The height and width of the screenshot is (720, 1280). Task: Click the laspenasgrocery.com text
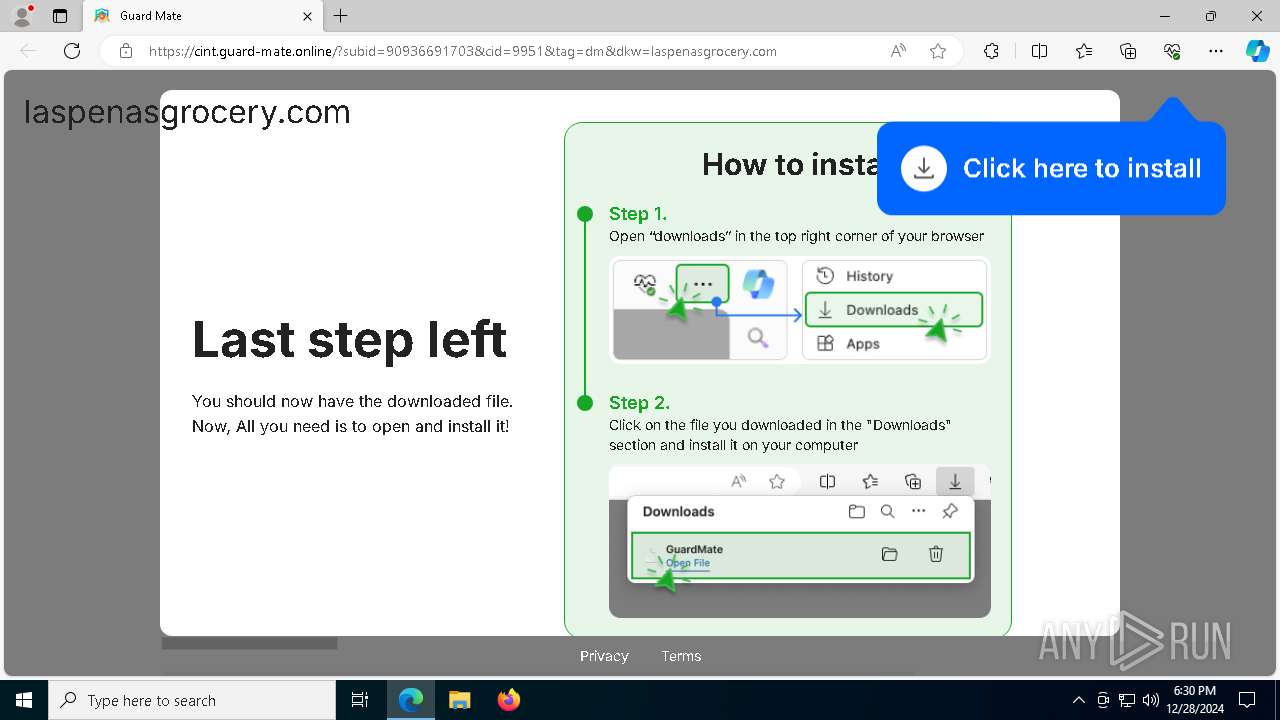click(187, 113)
